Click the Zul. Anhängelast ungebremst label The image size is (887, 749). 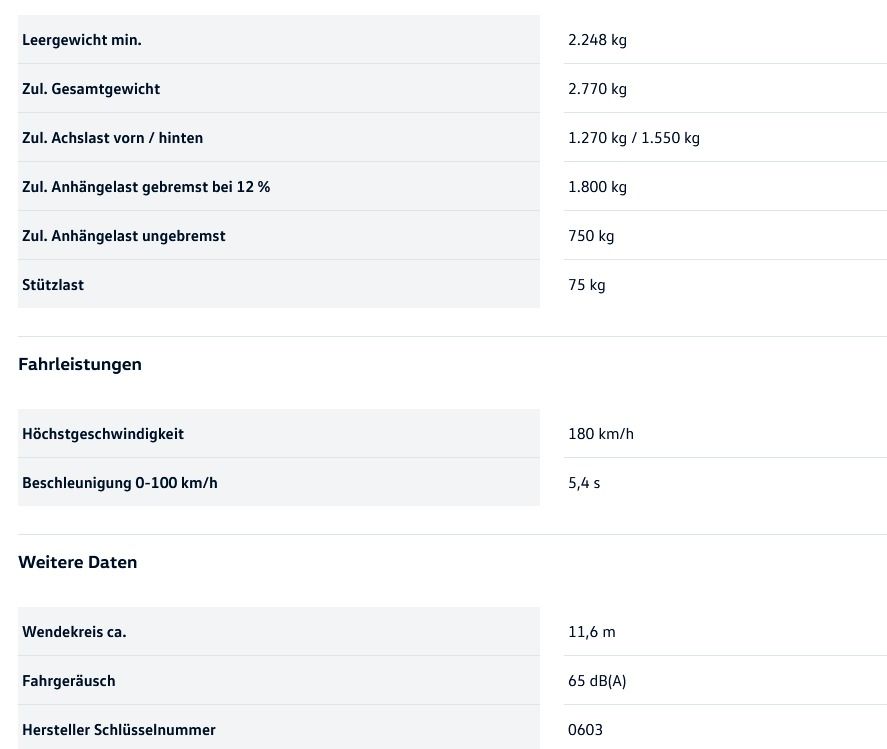[x=124, y=236]
